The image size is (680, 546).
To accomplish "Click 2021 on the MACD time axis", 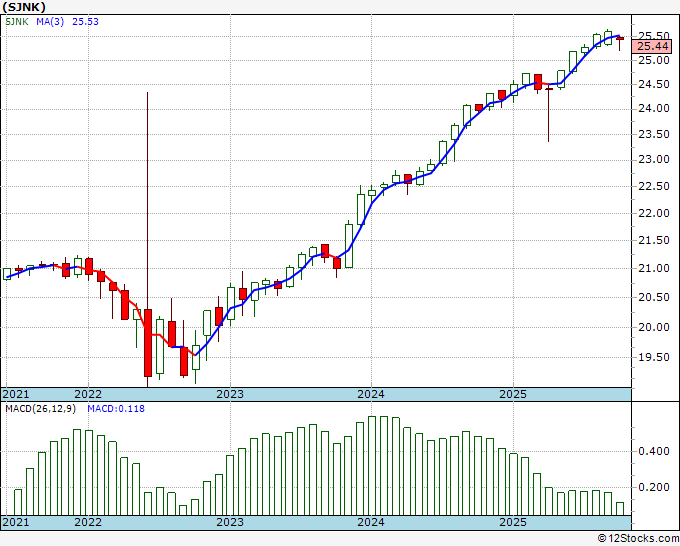I will (x=16, y=522).
